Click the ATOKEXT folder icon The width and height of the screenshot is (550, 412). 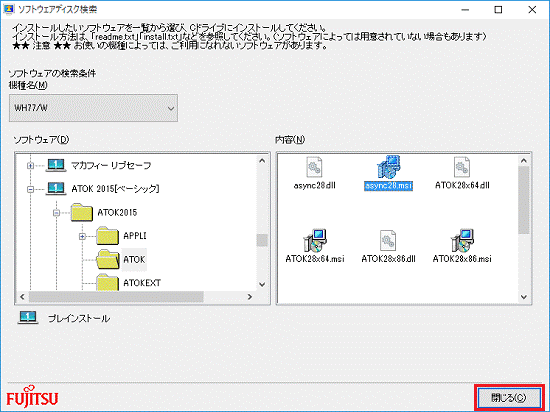[x=107, y=282]
